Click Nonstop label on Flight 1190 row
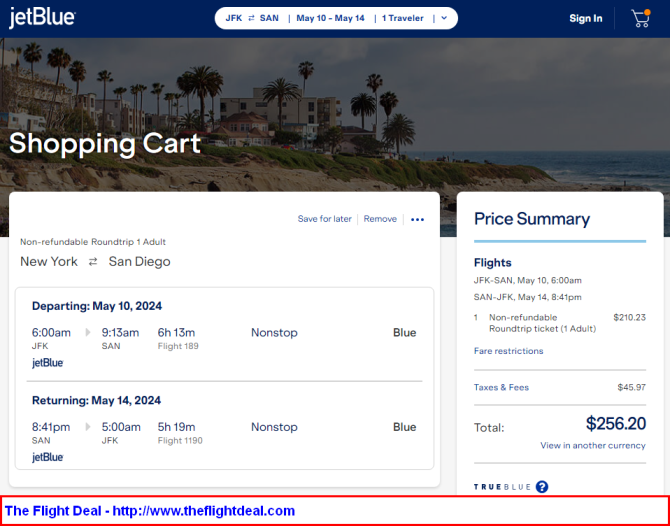The image size is (670, 526). 274,427
